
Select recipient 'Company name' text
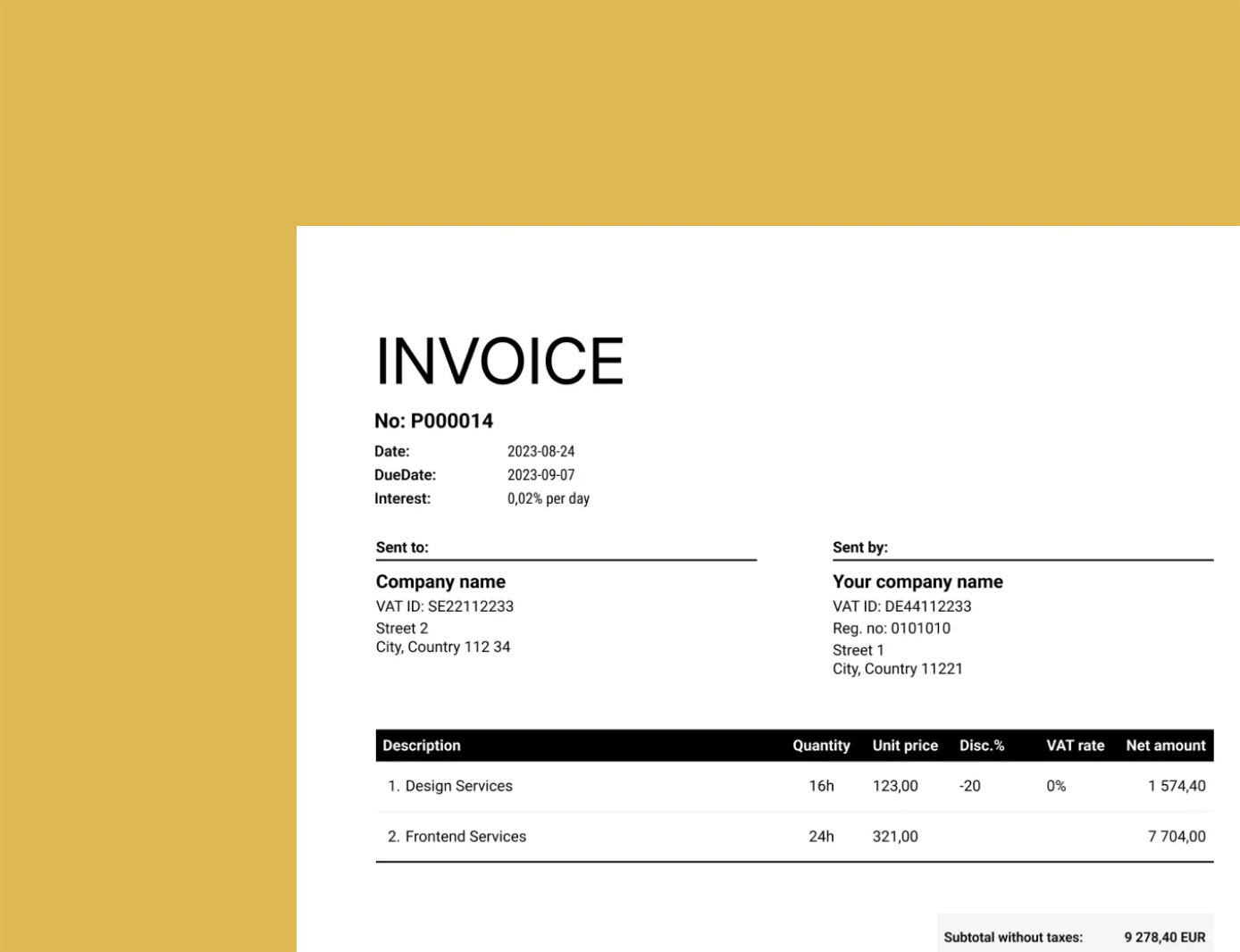click(x=440, y=581)
